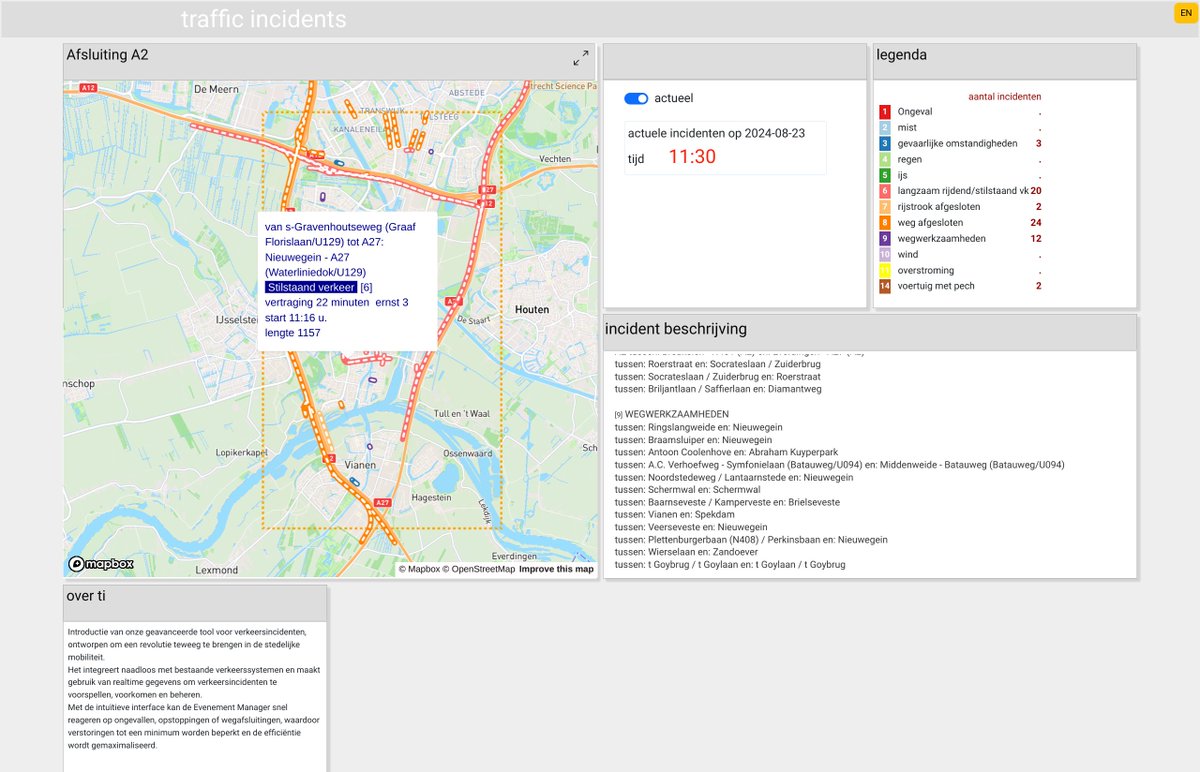Click the A27 shield near Hagestein
Viewport: 1200px width, 772px height.
click(x=381, y=503)
